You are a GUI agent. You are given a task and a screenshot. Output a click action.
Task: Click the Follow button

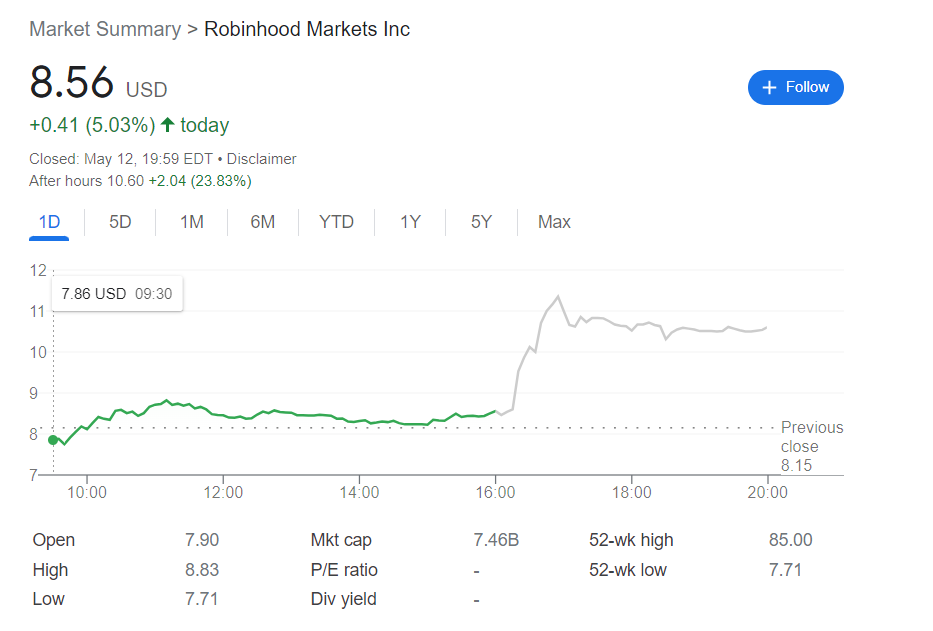(x=795, y=88)
